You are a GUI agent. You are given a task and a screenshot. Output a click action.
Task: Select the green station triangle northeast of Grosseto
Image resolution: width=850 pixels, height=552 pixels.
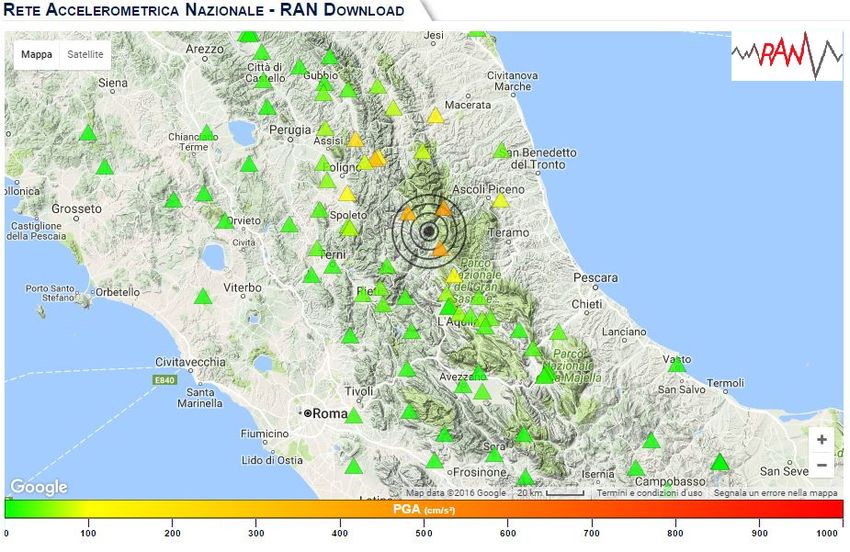point(173,200)
